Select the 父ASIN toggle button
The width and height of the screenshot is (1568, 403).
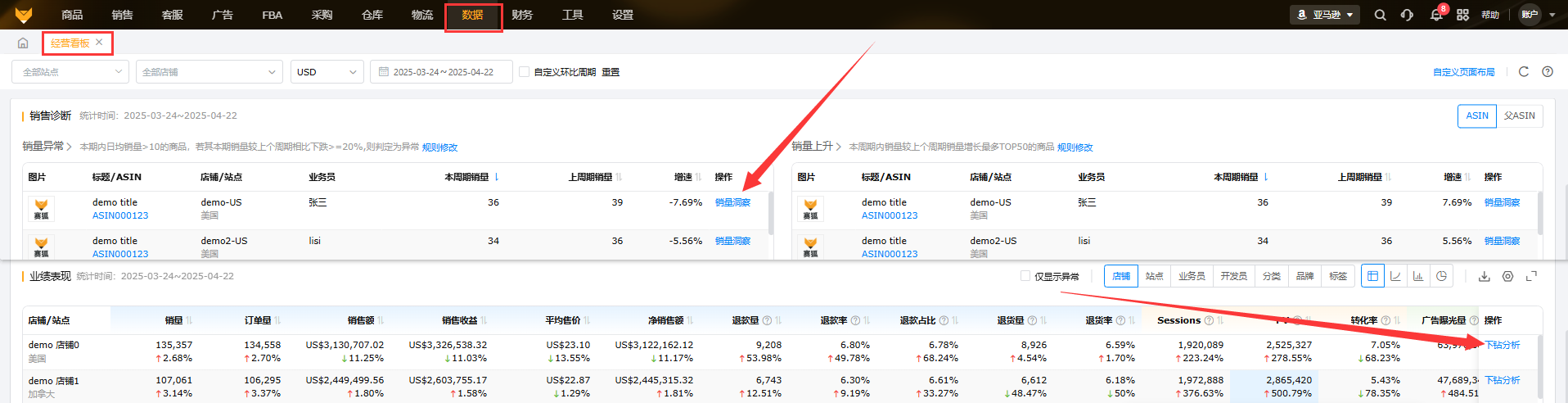pos(1520,115)
